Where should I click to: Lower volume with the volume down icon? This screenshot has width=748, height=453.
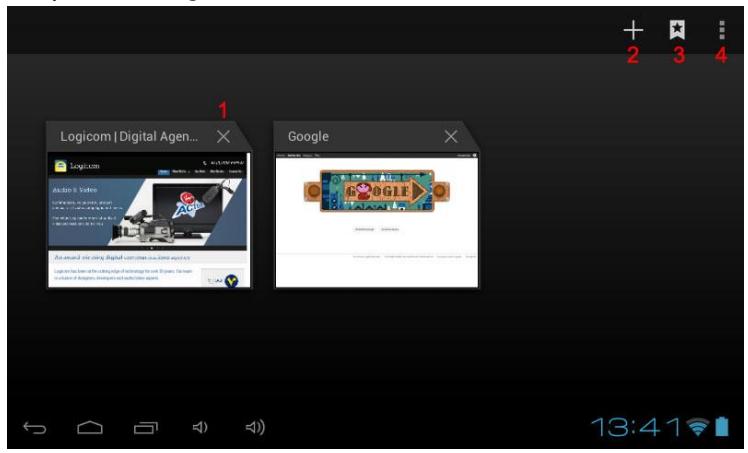(200, 428)
